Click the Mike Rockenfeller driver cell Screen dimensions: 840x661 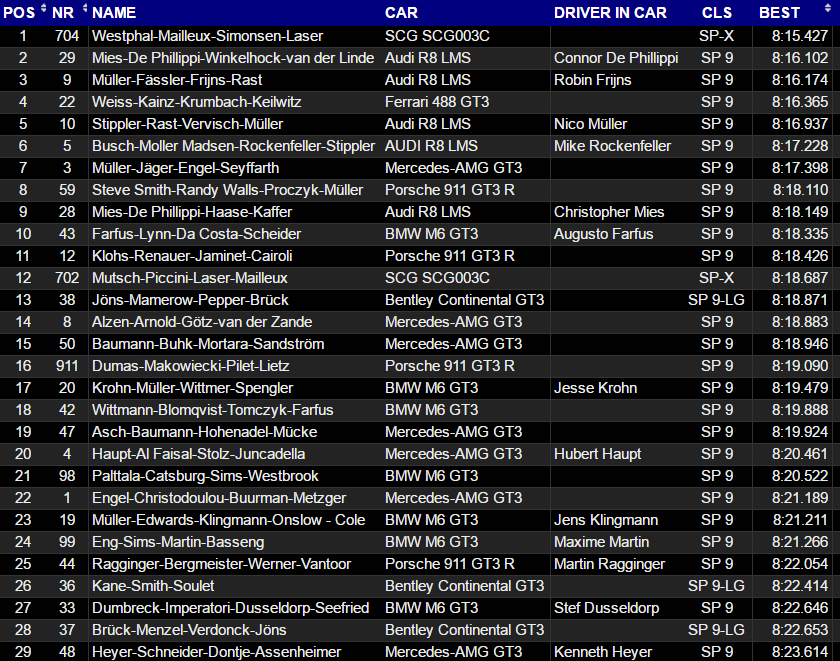pyautogui.click(x=612, y=145)
